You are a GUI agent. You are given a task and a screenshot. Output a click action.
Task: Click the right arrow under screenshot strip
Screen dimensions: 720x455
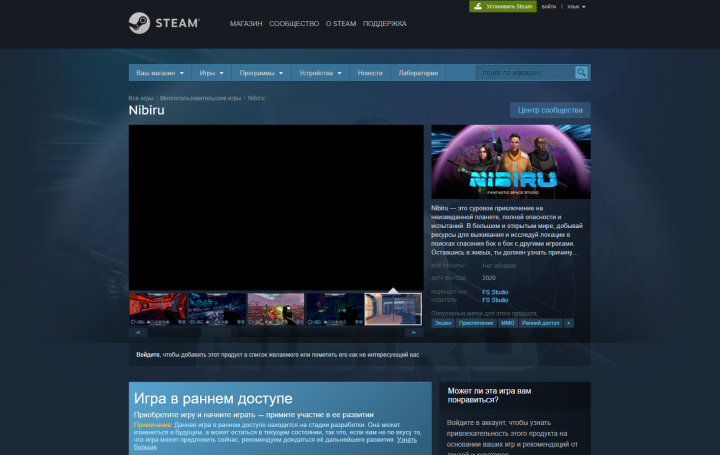pyautogui.click(x=414, y=332)
